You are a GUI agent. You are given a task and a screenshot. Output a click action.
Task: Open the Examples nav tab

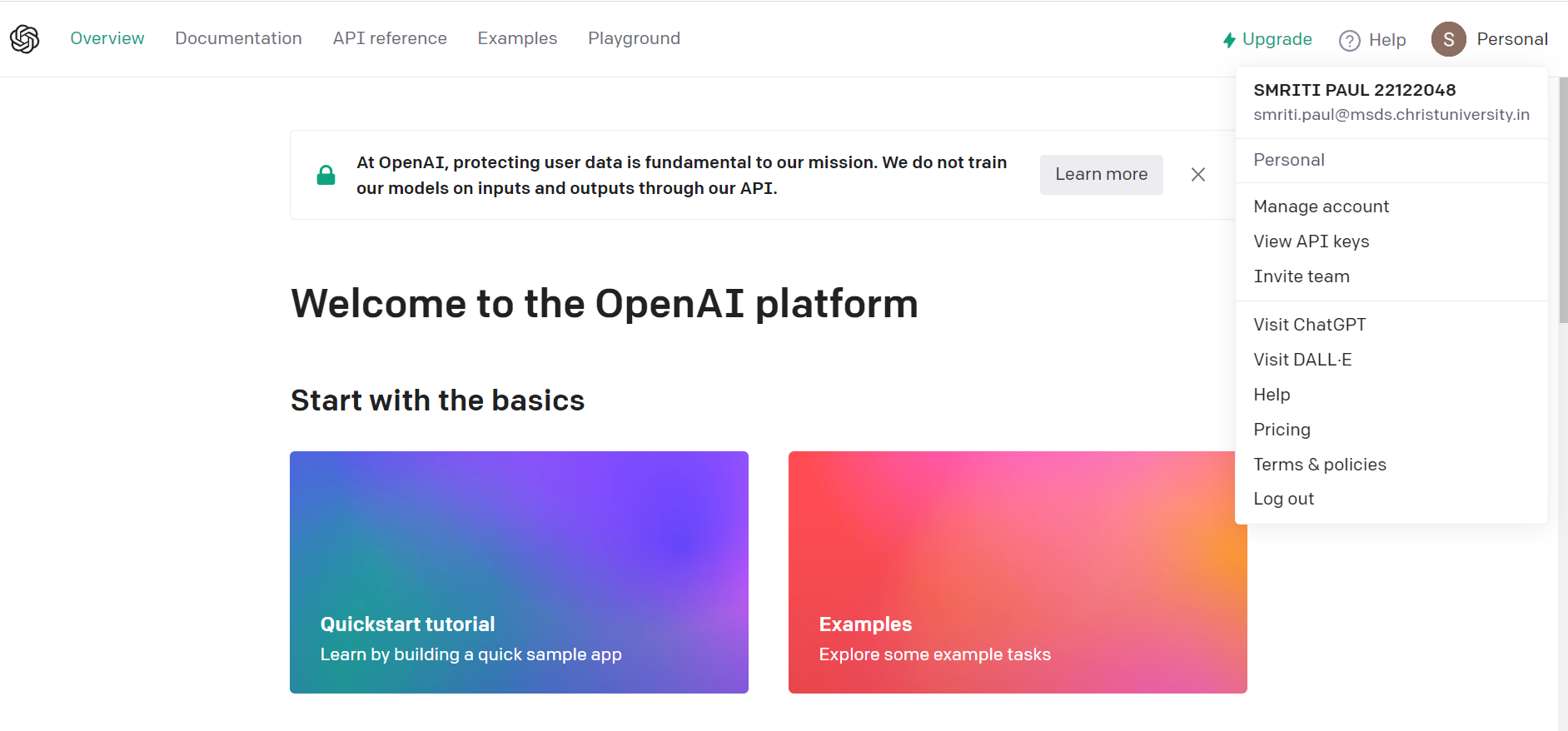(517, 38)
